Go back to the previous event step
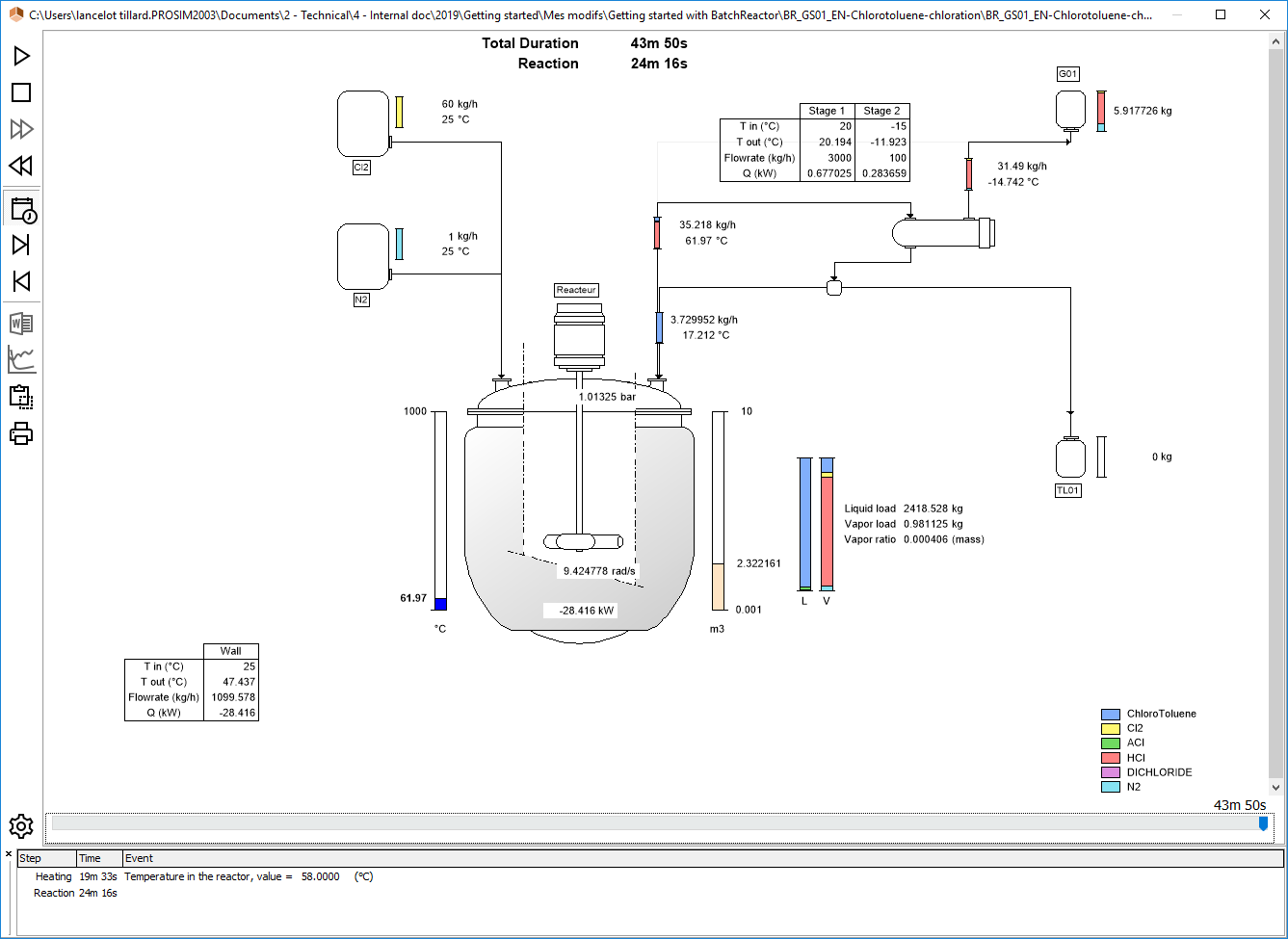Viewport: 1288px width, 939px height. 21,281
